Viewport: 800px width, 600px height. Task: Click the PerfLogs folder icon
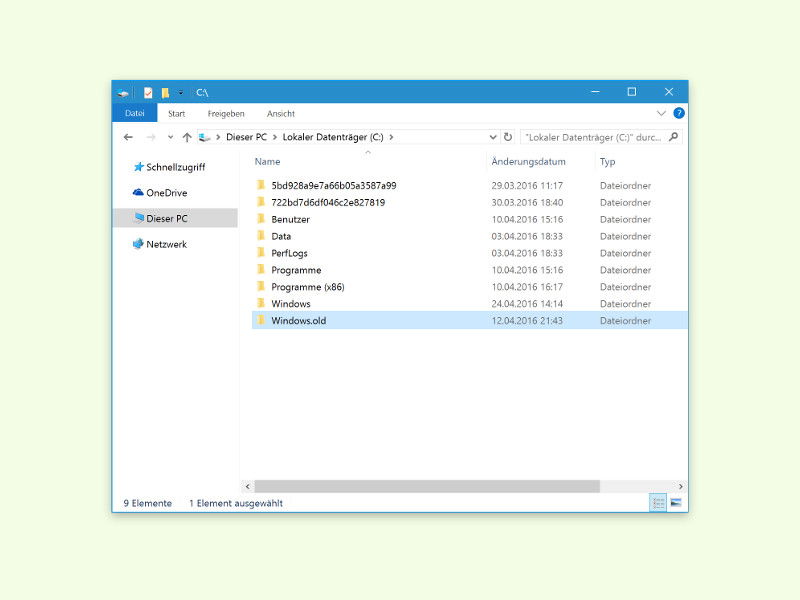click(x=261, y=252)
